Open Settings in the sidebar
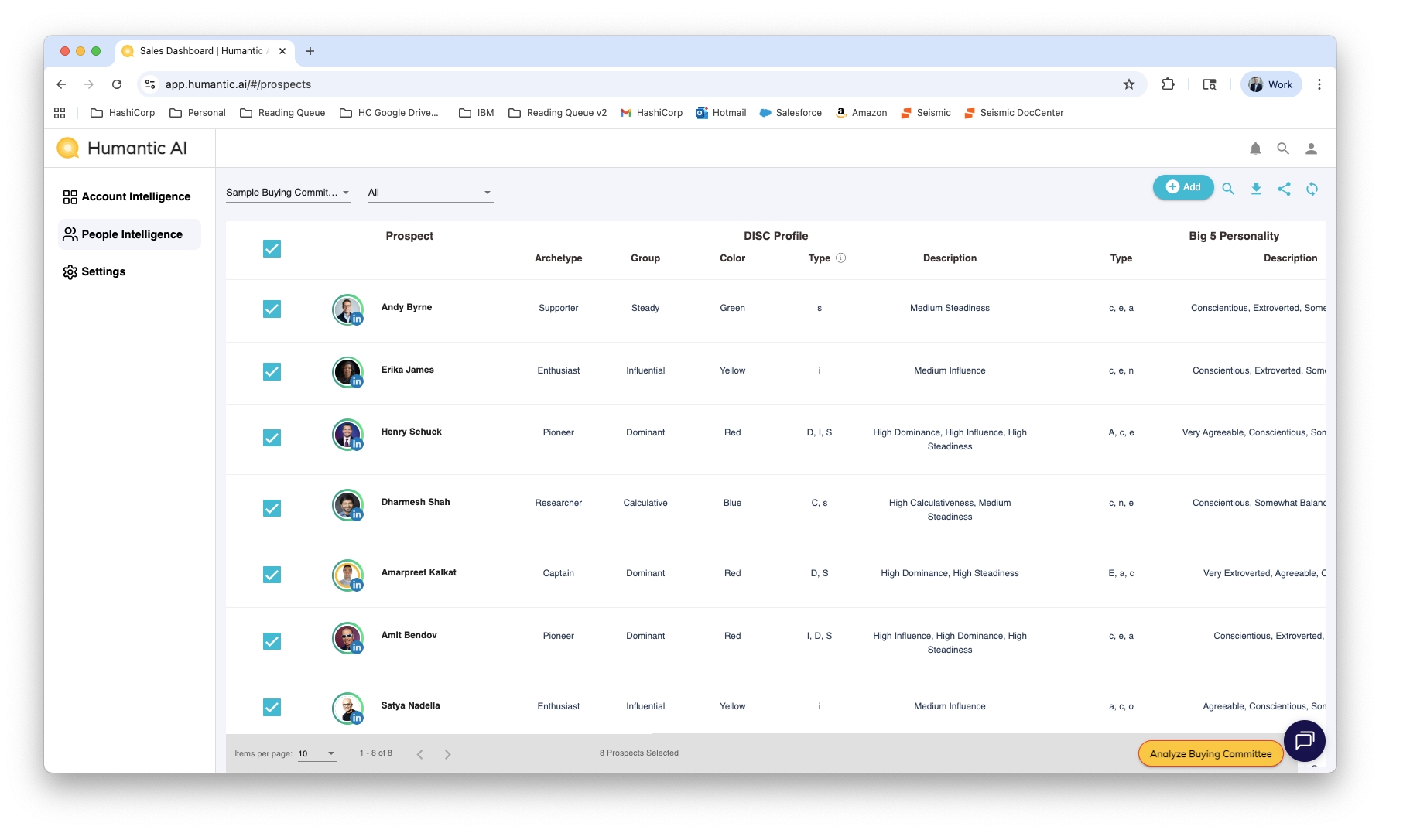This screenshot has height=840, width=1403. pos(94,271)
